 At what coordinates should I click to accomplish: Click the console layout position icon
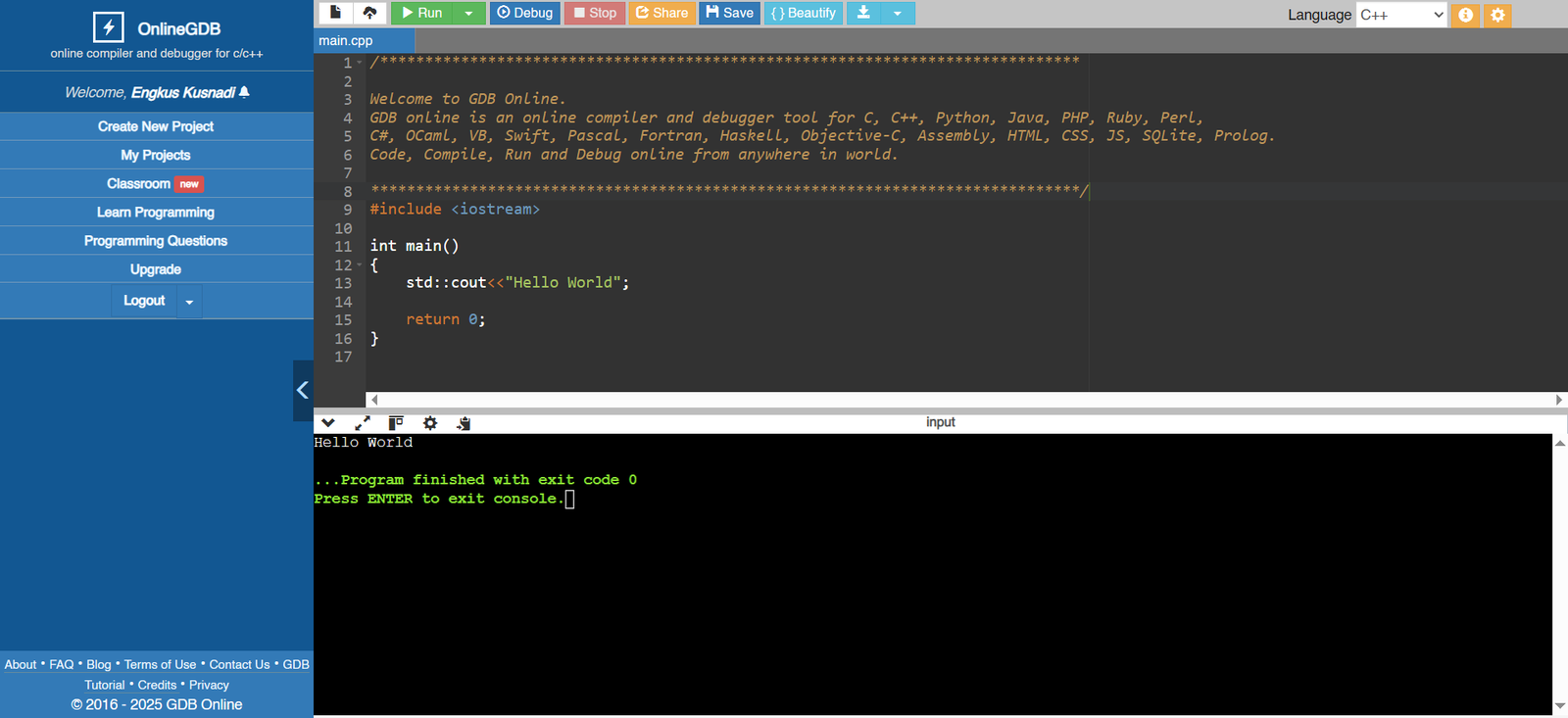pos(396,423)
